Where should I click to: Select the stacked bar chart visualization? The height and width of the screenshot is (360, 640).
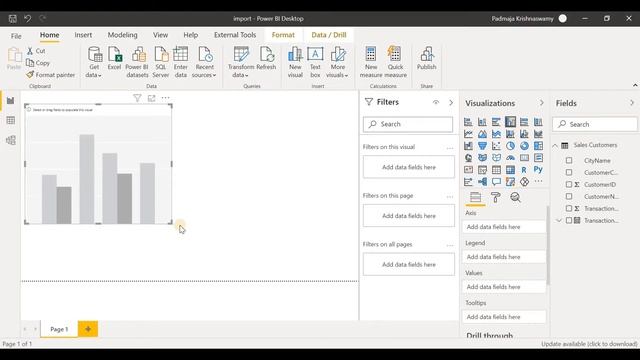pos(468,122)
